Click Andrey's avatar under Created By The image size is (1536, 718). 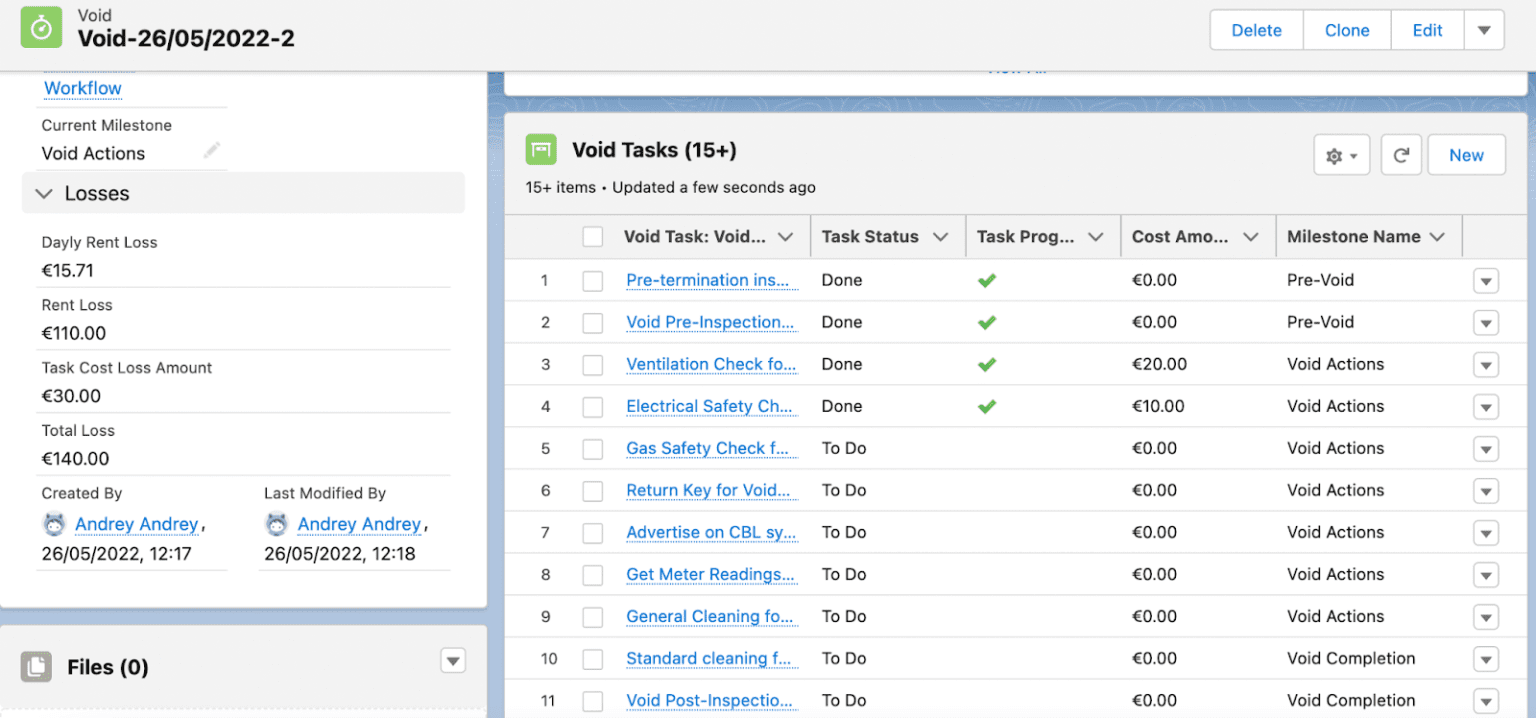coord(54,524)
